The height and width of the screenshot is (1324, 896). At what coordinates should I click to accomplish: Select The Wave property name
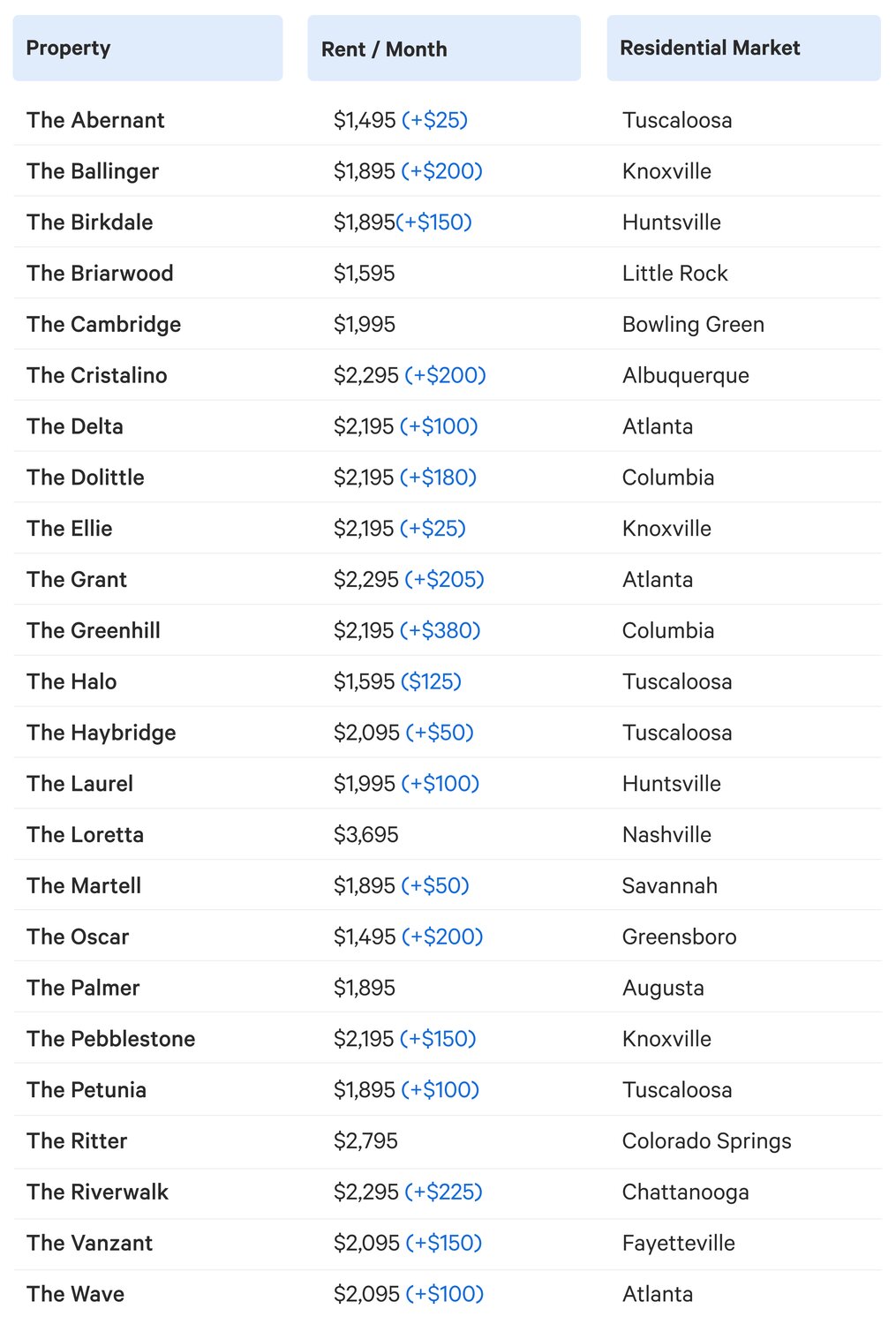pyautogui.click(x=75, y=1294)
